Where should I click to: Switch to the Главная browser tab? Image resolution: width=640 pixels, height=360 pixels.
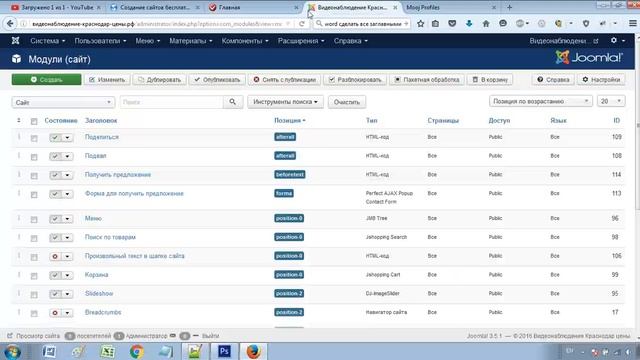click(253, 7)
